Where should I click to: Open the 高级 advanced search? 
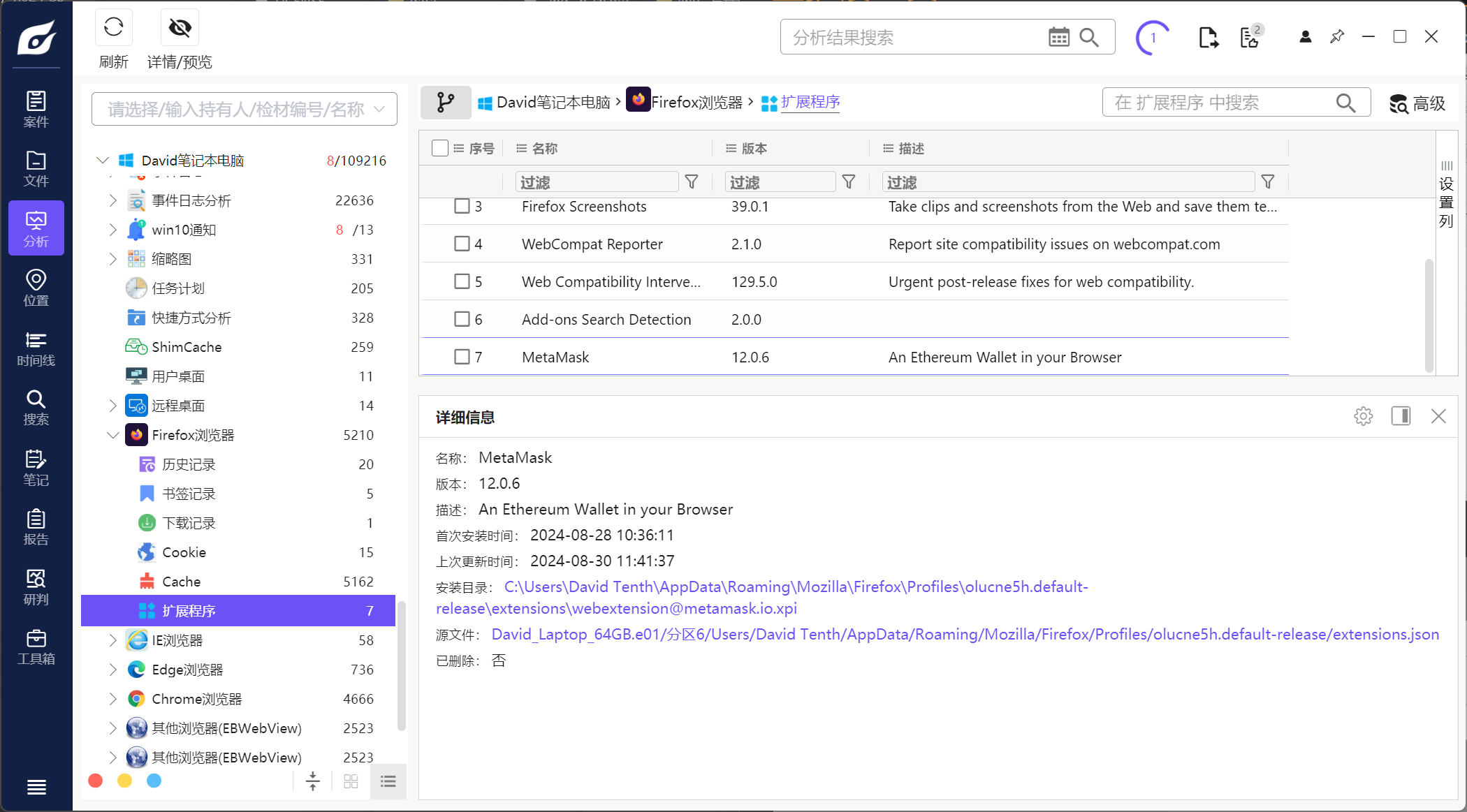pos(1417,103)
